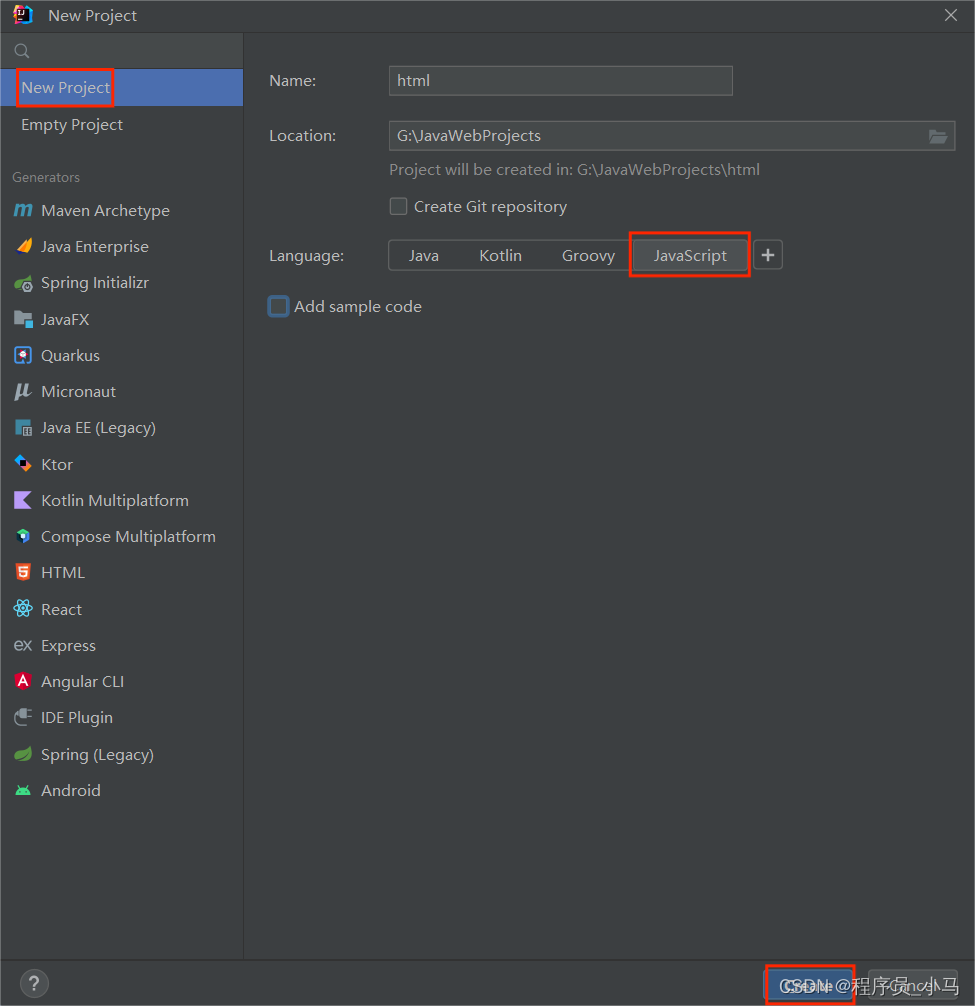
Task: Choose the Java EE (Legacy) label
Action: coord(98,428)
